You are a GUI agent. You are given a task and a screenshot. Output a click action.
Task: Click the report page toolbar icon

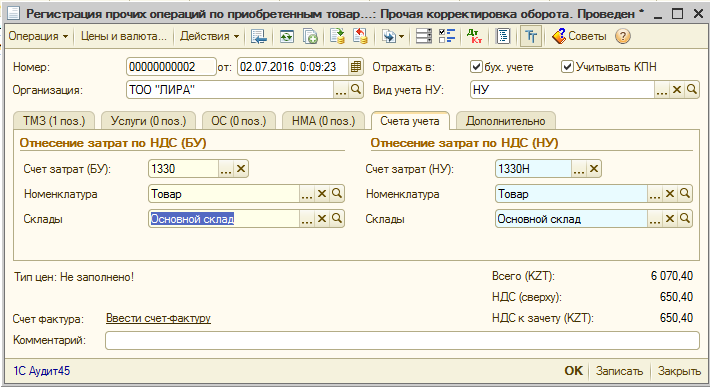coord(503,36)
